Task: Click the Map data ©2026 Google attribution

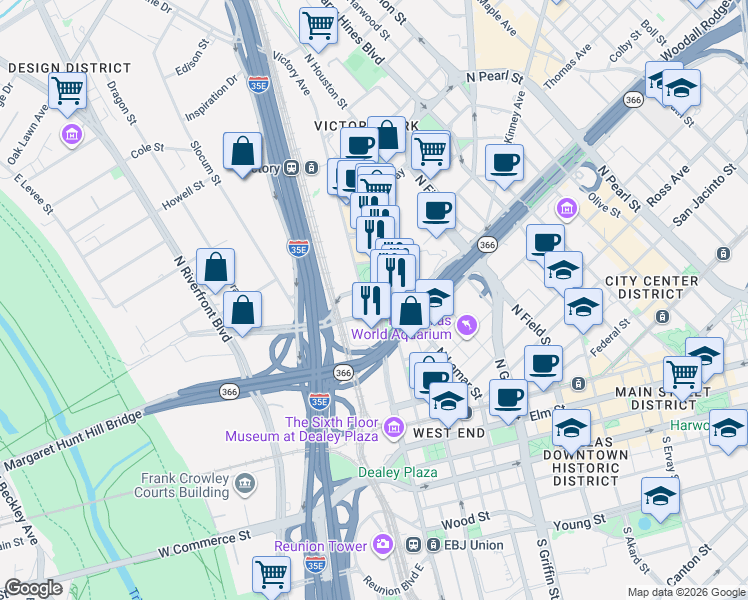Action: tap(687, 593)
